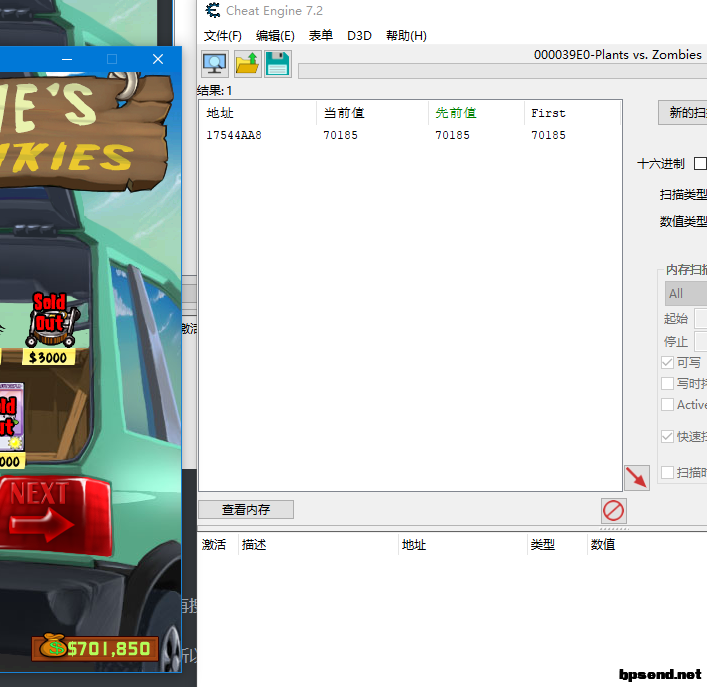Minimize the Plants vs. Zombies game window
Viewport: 707px width, 687px height.
pos(67,59)
